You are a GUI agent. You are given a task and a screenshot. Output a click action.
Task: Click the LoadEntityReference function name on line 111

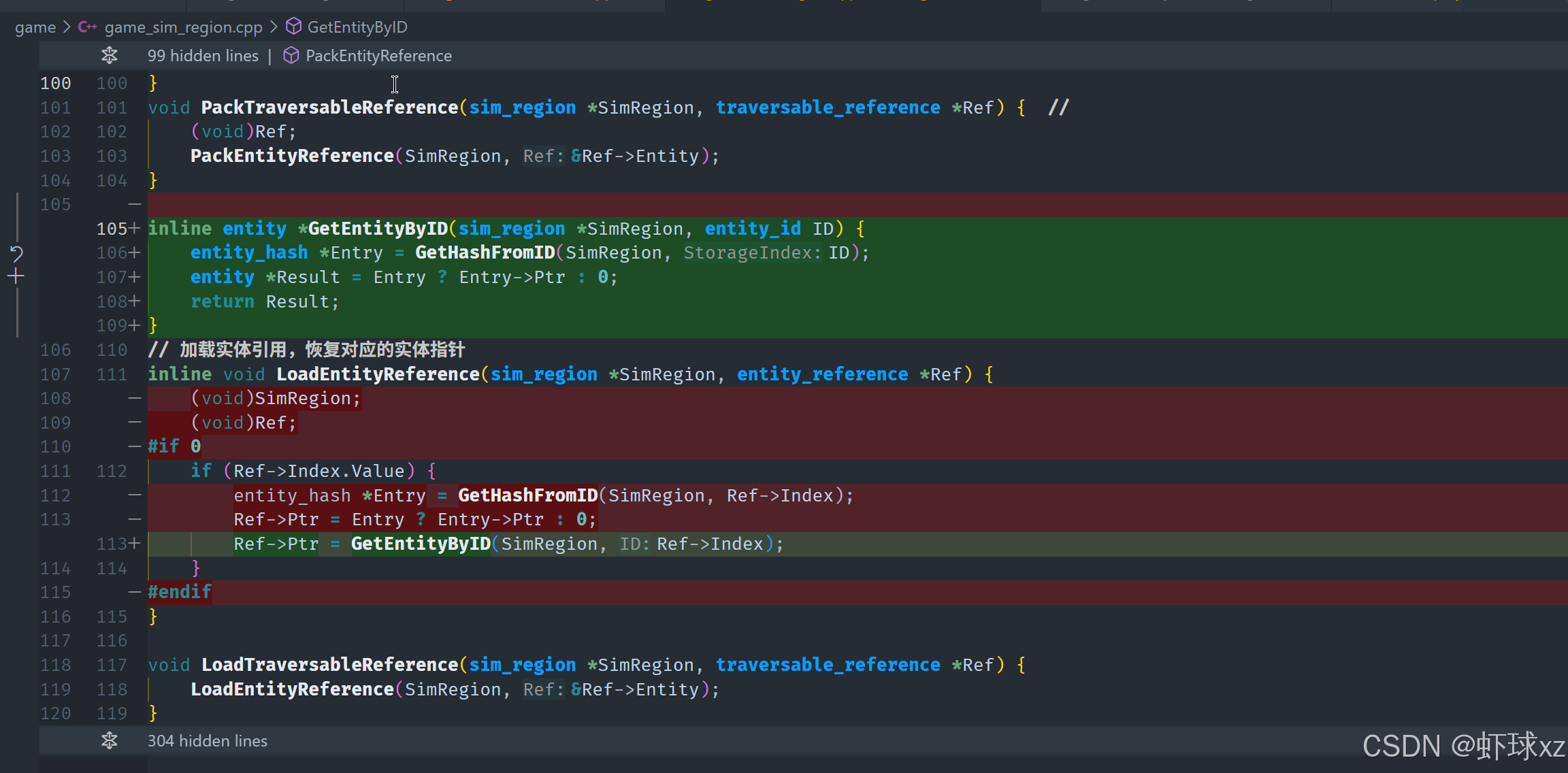point(378,374)
